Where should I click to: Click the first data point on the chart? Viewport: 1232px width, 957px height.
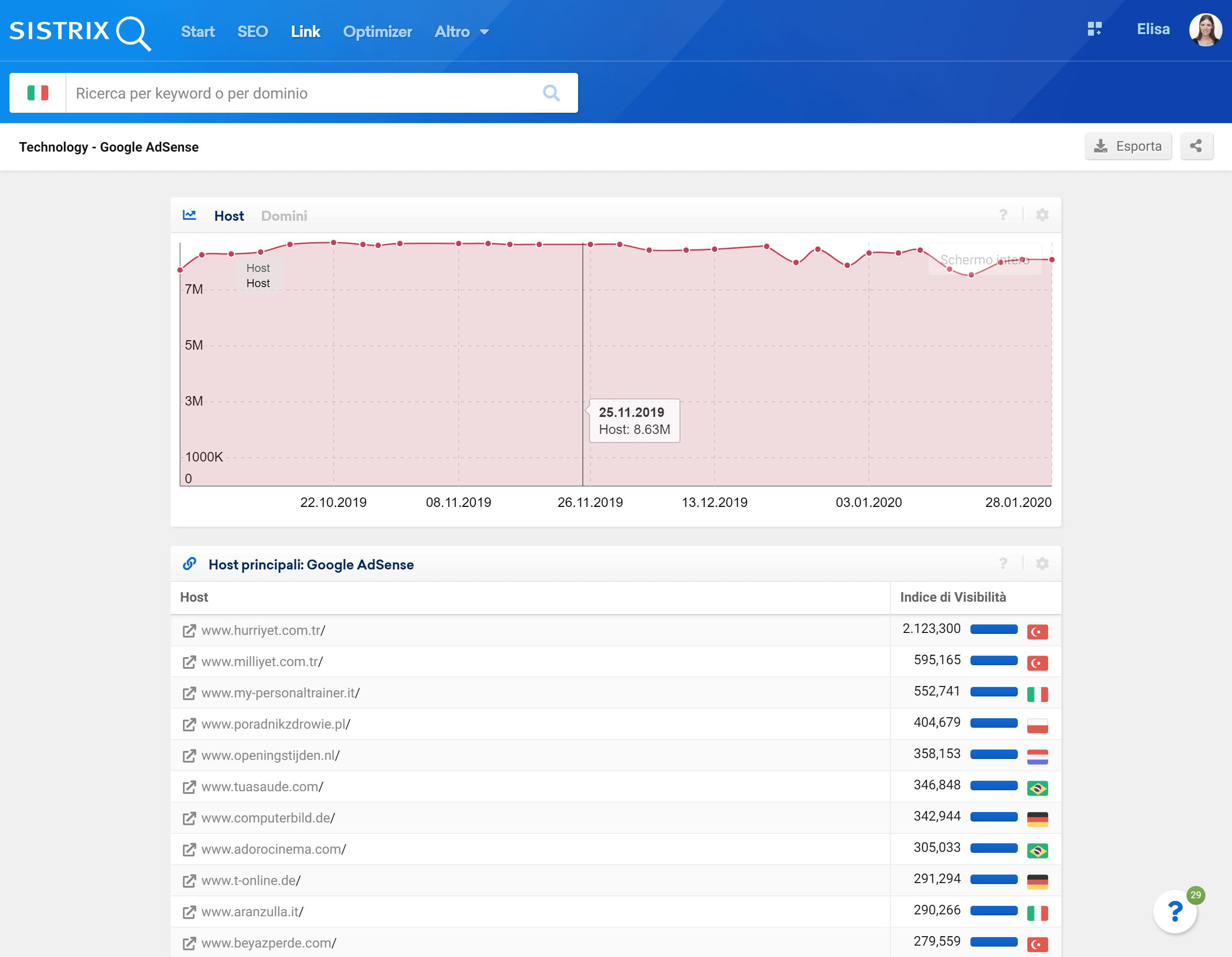tap(181, 270)
